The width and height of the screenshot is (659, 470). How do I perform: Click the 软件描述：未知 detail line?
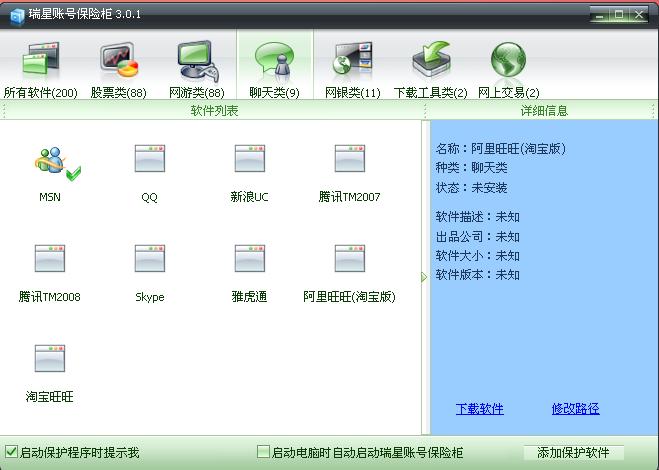478,217
